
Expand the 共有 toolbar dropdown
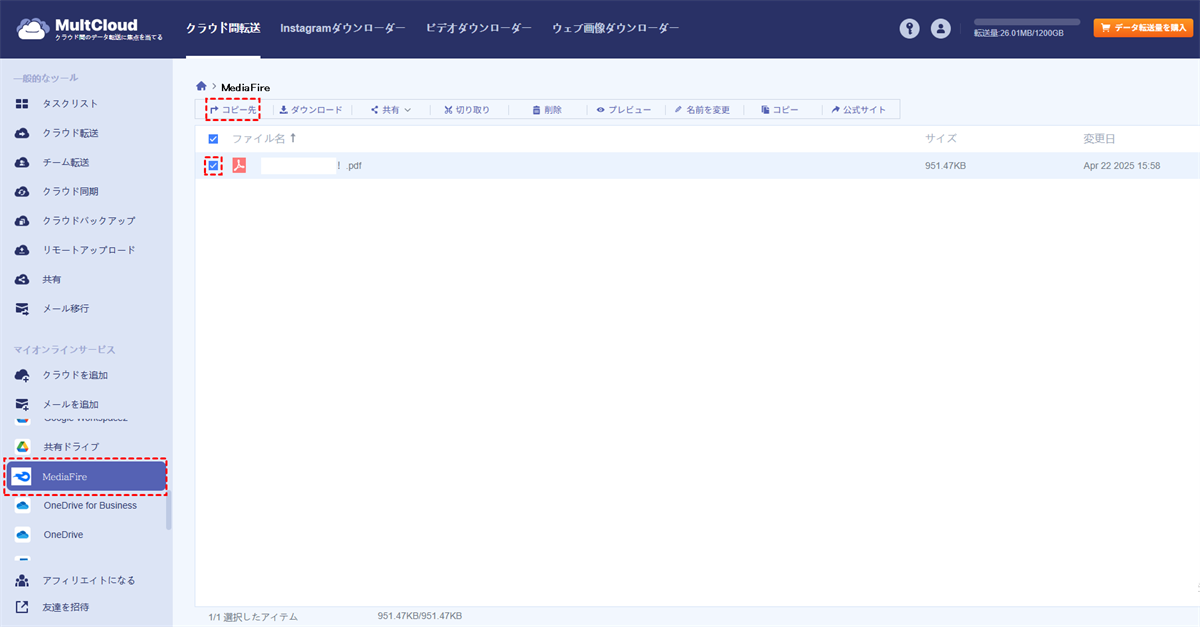click(x=391, y=110)
